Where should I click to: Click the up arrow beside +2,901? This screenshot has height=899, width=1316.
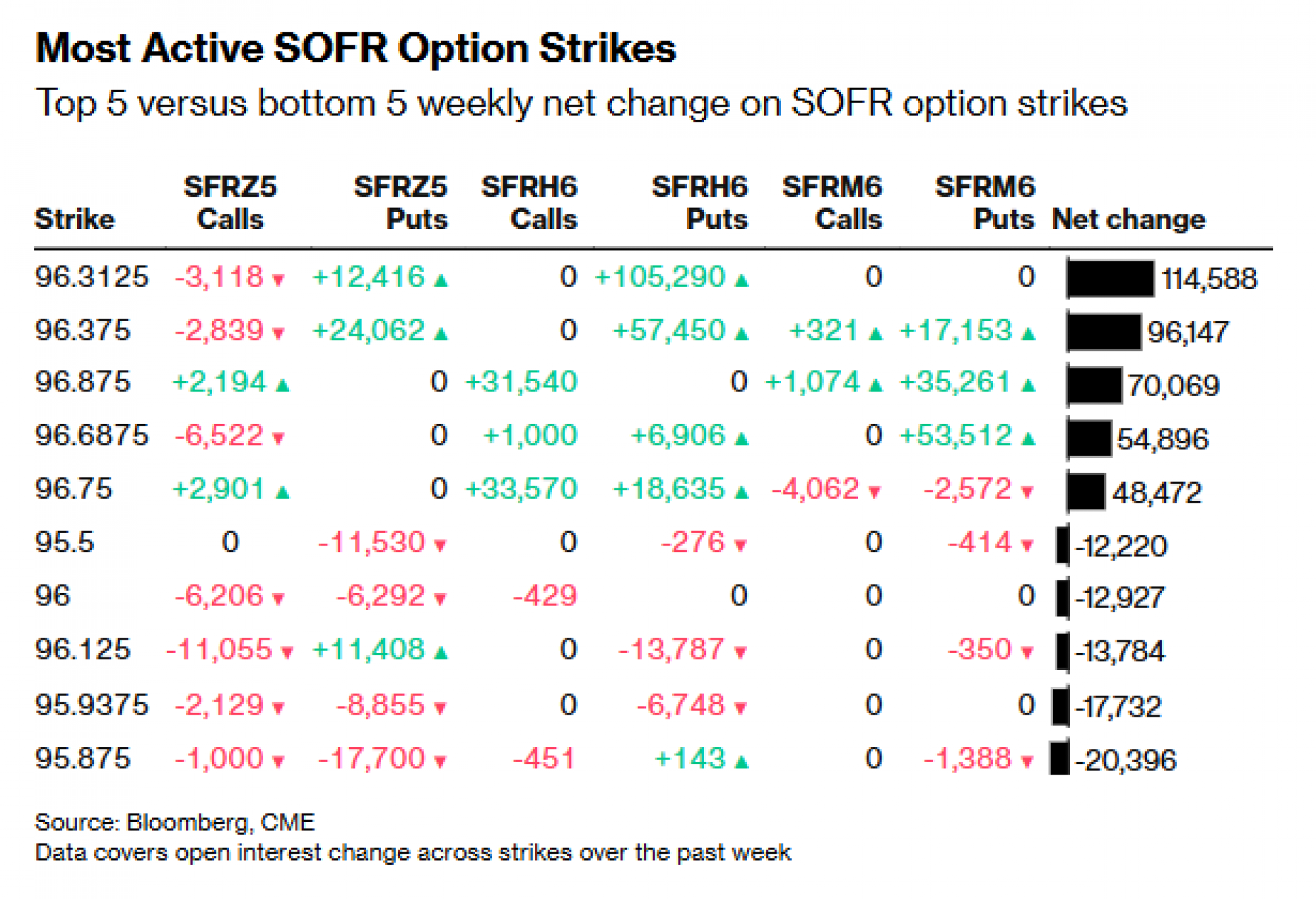[282, 492]
